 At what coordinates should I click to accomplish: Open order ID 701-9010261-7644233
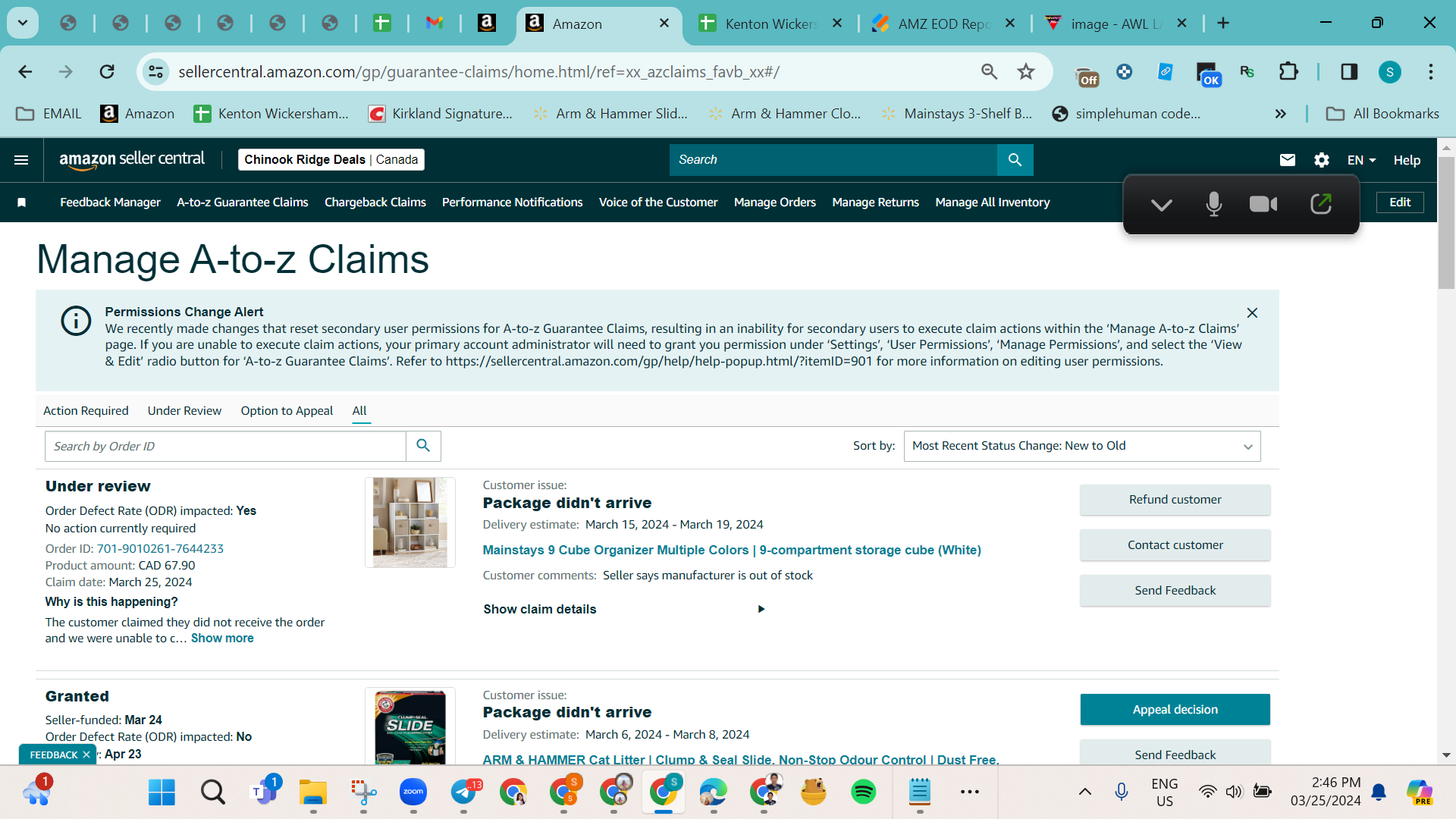pos(160,548)
